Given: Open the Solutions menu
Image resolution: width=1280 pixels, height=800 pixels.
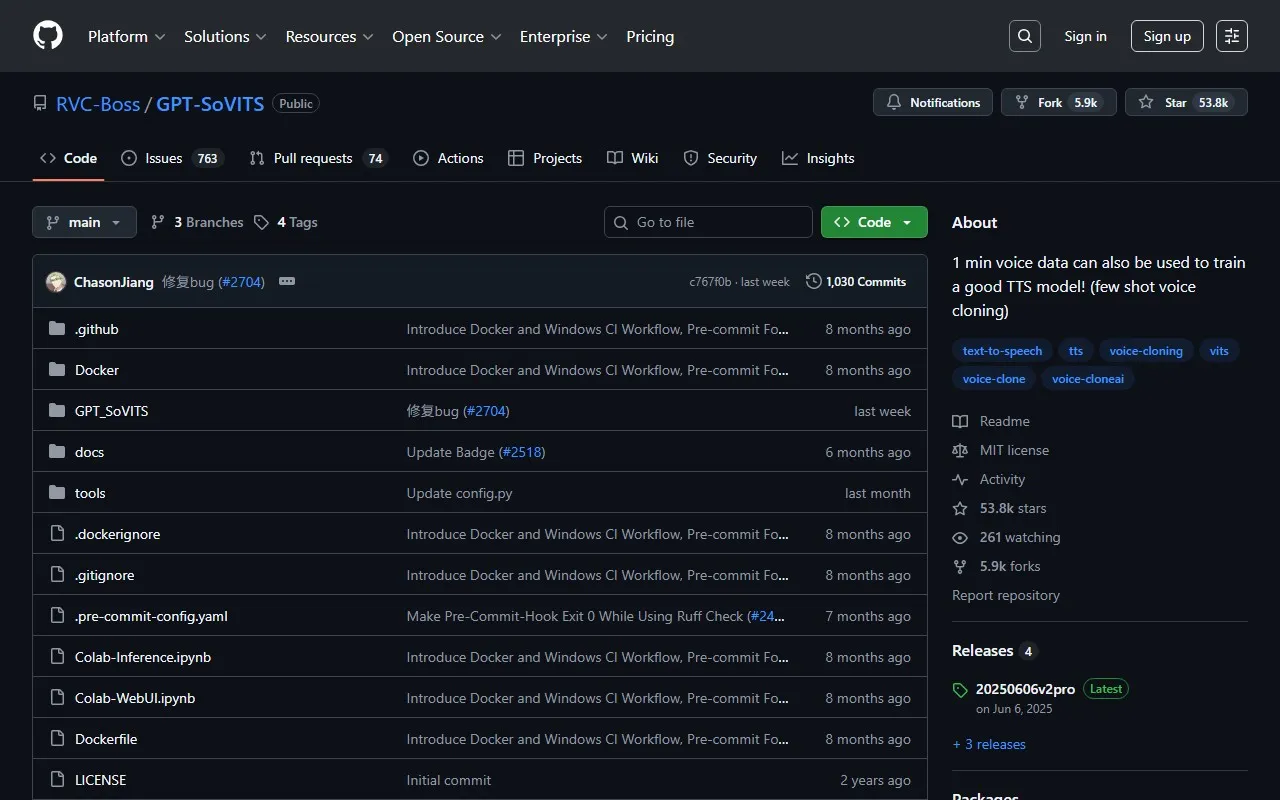Looking at the screenshot, I should click(x=225, y=36).
